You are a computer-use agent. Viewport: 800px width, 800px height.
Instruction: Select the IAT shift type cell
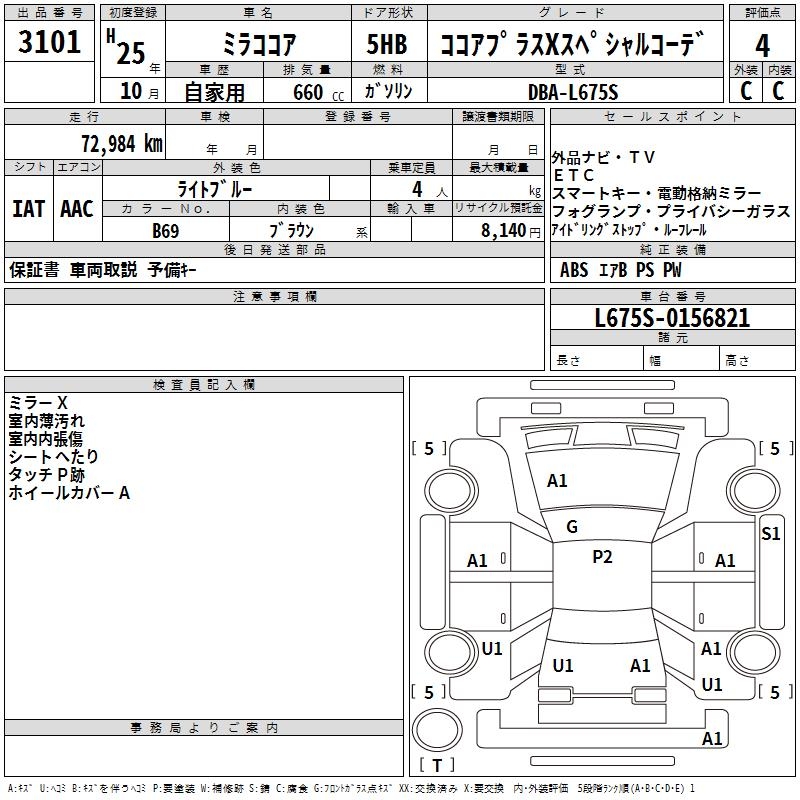(x=28, y=208)
